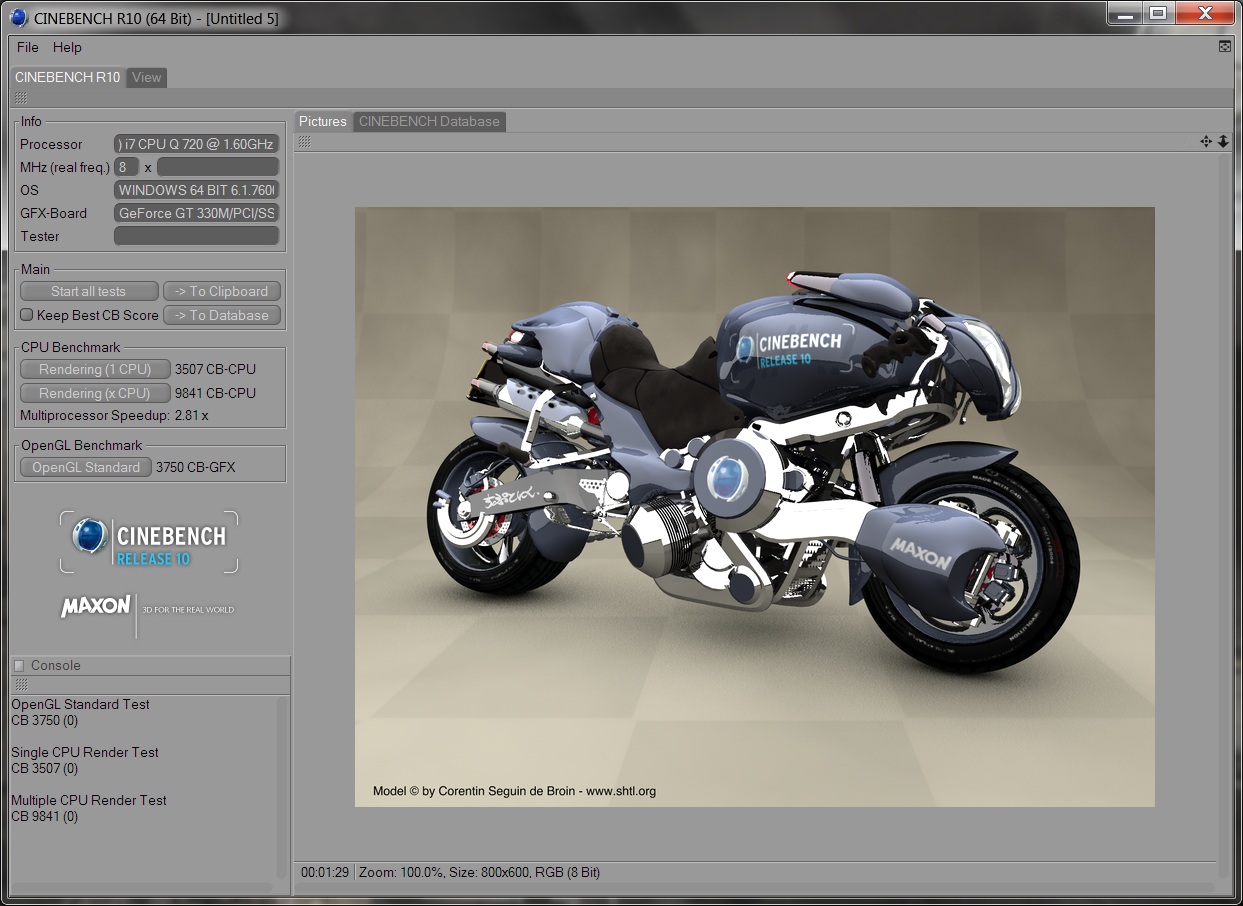Open the Help menu
This screenshot has height=906, width=1243.
pyautogui.click(x=67, y=47)
